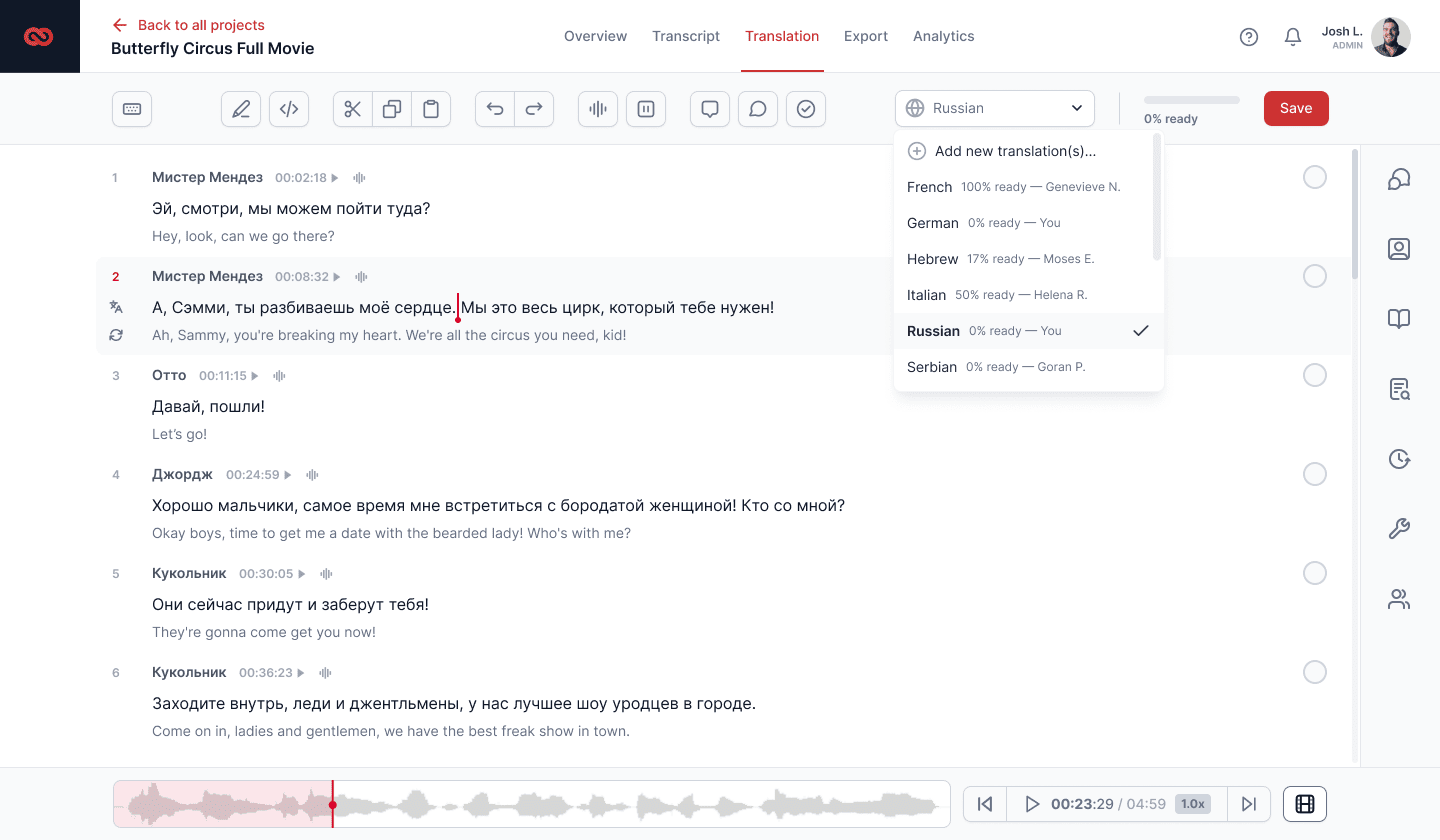1440x840 pixels.
Task: Click the copy icon in toolbar
Action: [392, 109]
